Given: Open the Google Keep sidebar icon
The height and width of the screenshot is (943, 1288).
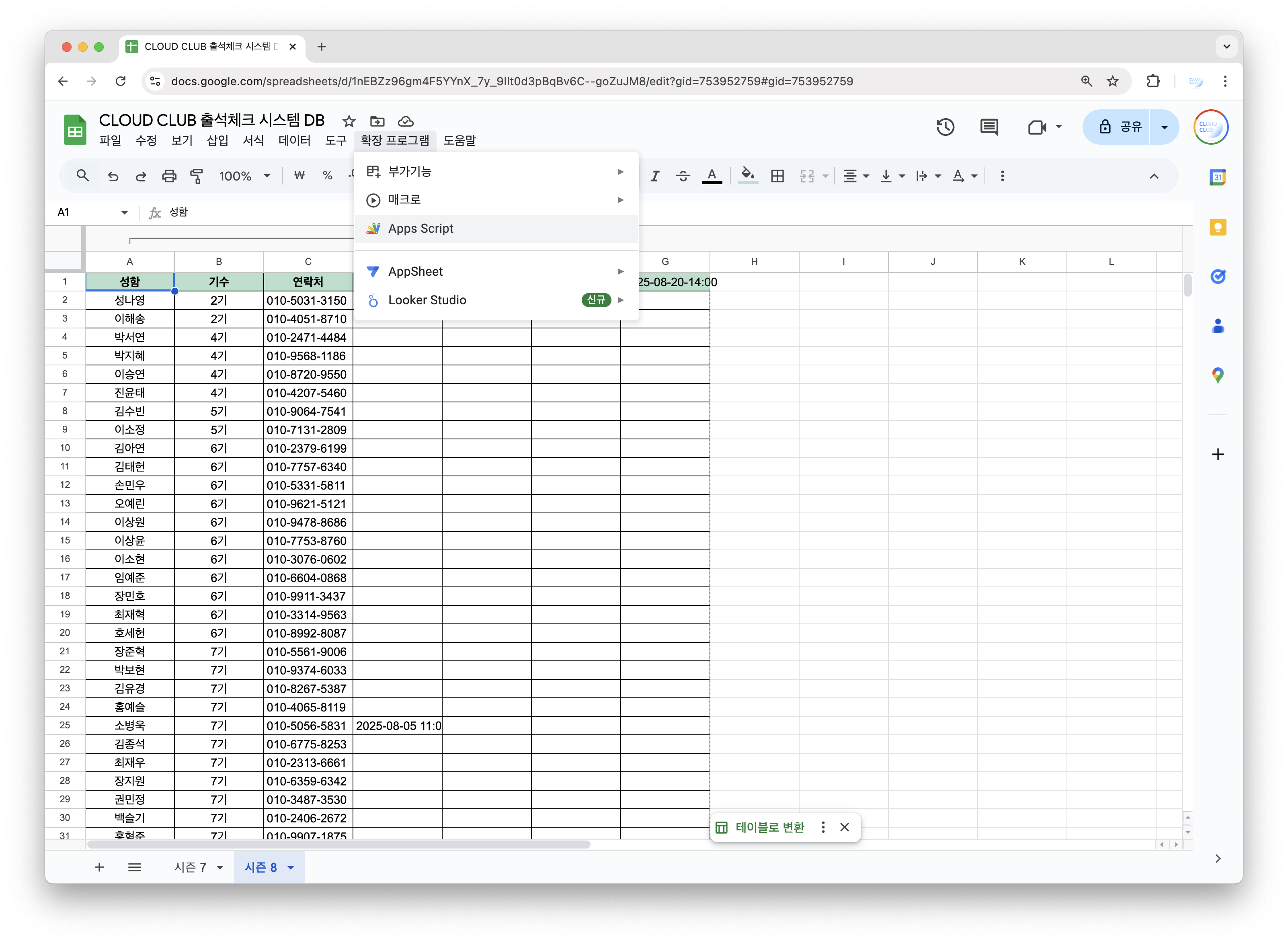Looking at the screenshot, I should click(1217, 227).
